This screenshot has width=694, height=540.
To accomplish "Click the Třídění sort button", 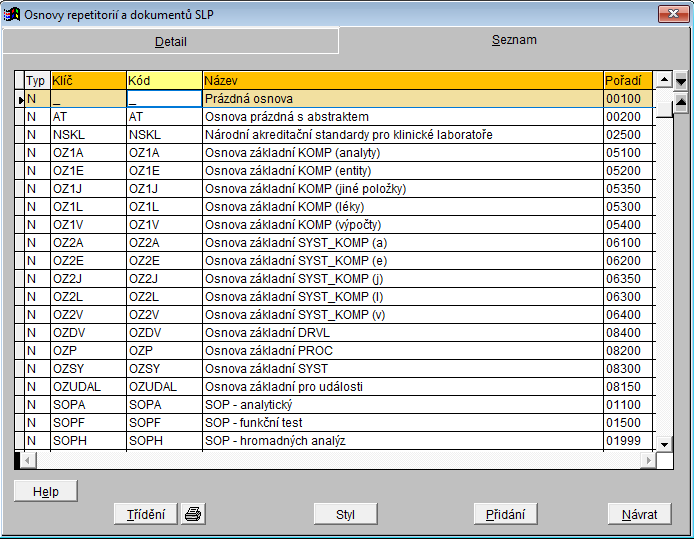I will (x=146, y=514).
